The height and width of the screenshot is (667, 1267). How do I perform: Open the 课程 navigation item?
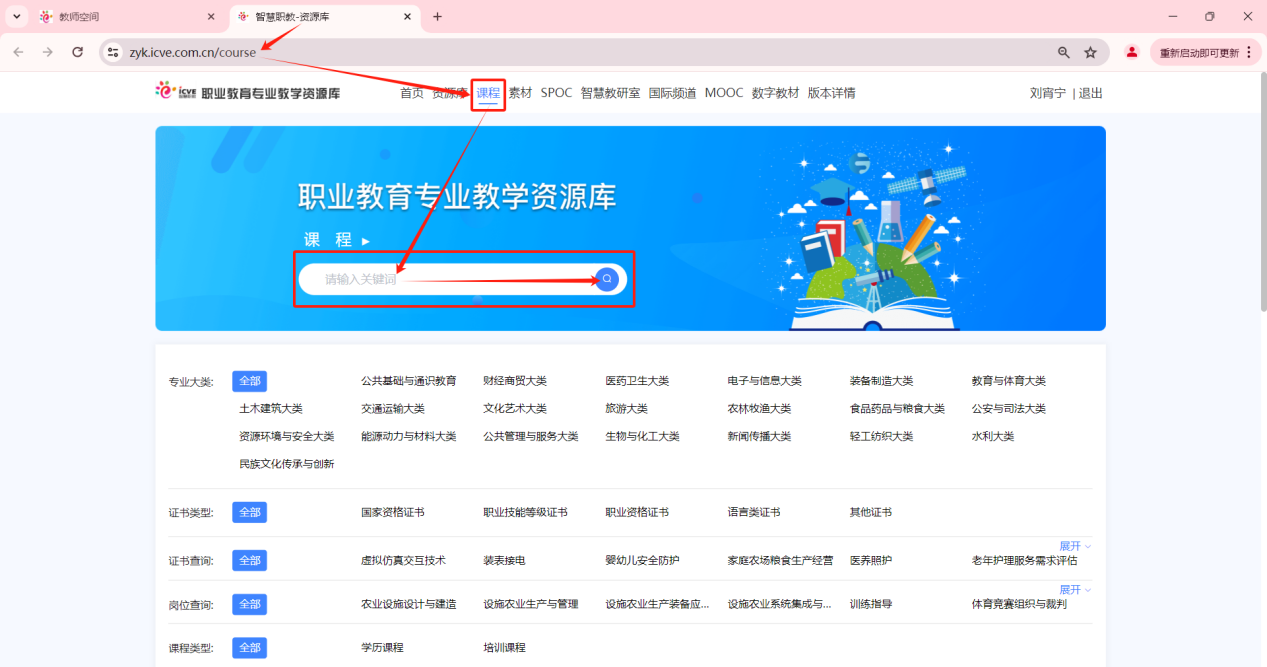pyautogui.click(x=487, y=92)
